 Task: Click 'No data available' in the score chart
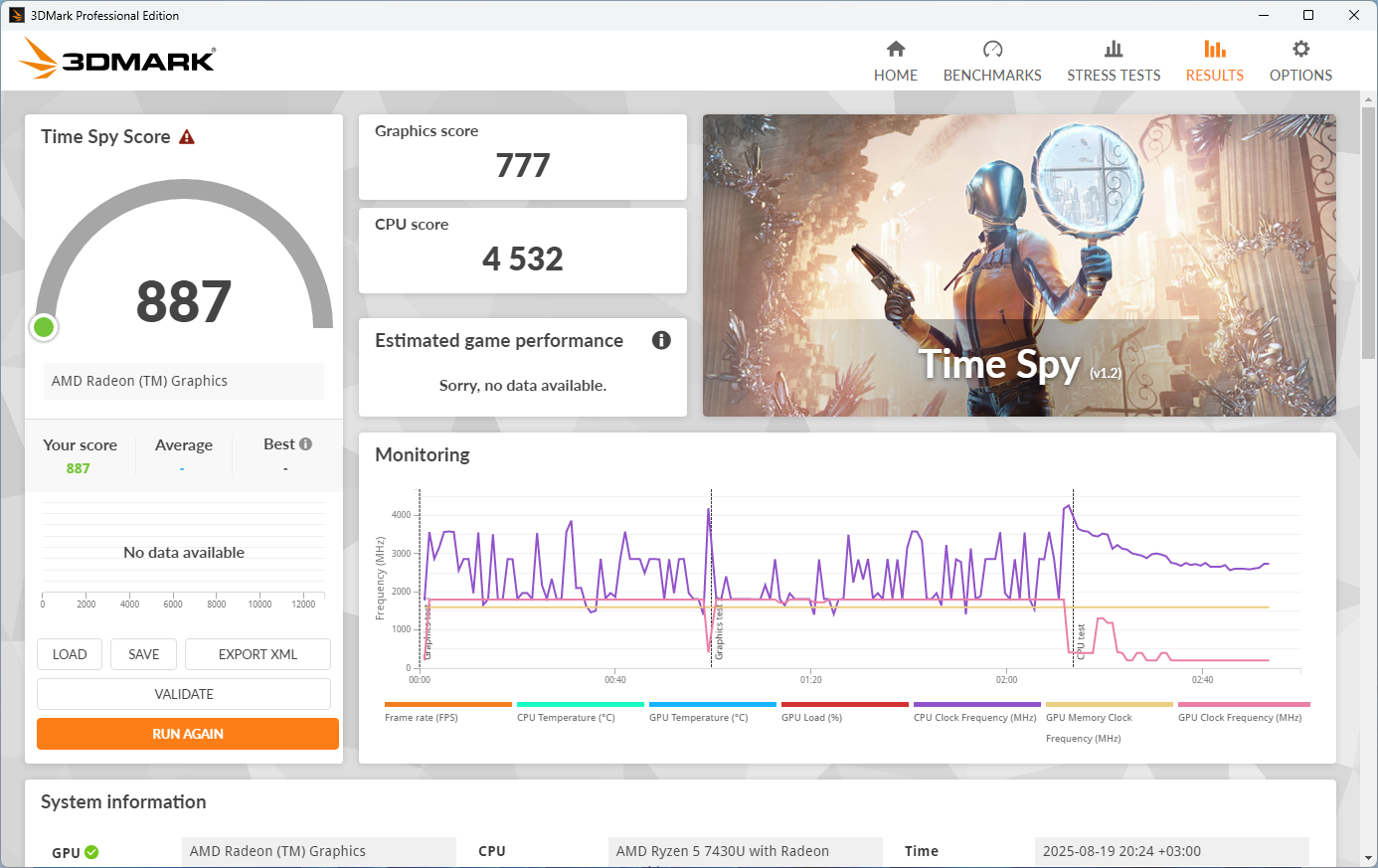[x=184, y=553]
